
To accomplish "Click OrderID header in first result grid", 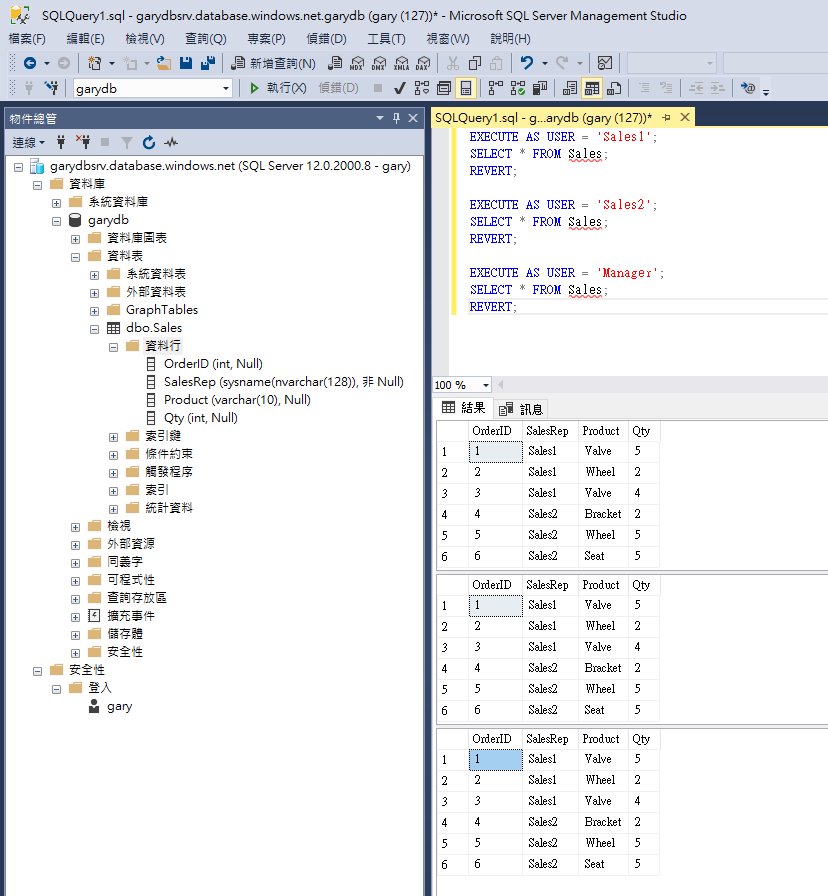I will click(x=491, y=431).
